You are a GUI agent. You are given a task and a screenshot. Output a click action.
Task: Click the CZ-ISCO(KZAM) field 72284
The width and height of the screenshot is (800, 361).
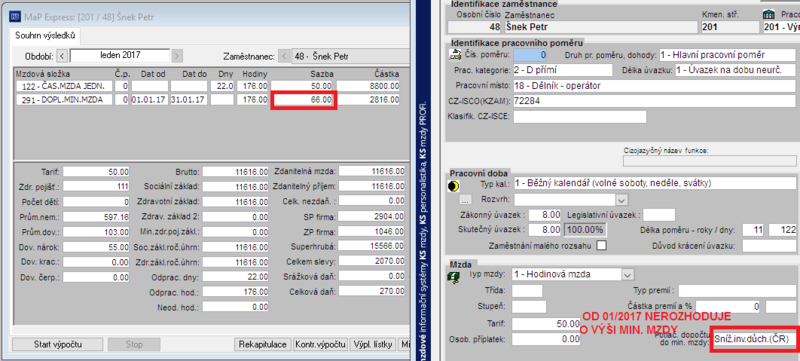point(655,101)
